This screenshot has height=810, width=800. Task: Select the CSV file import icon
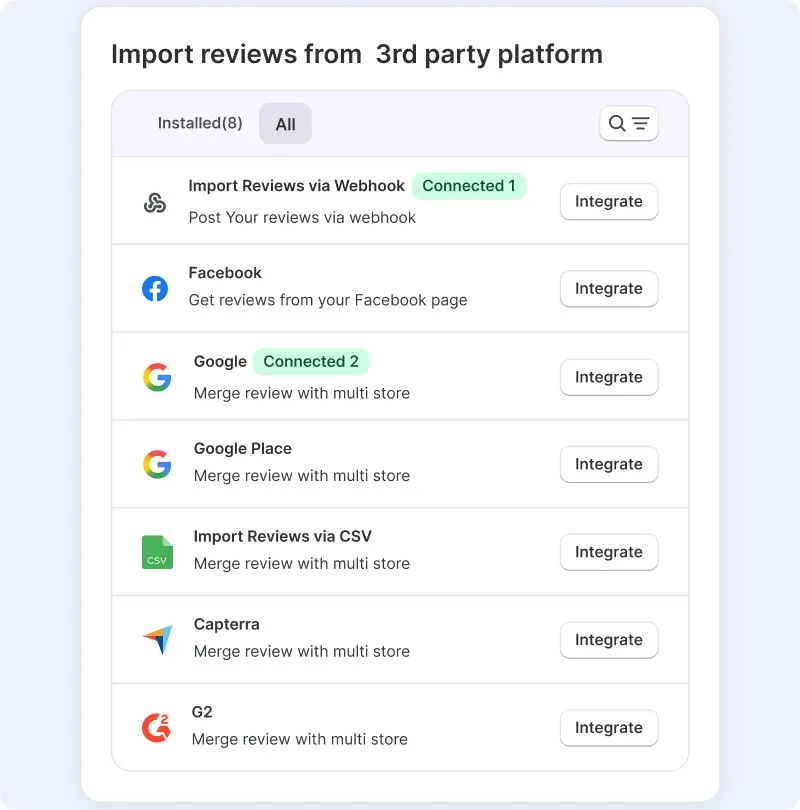click(x=156, y=551)
